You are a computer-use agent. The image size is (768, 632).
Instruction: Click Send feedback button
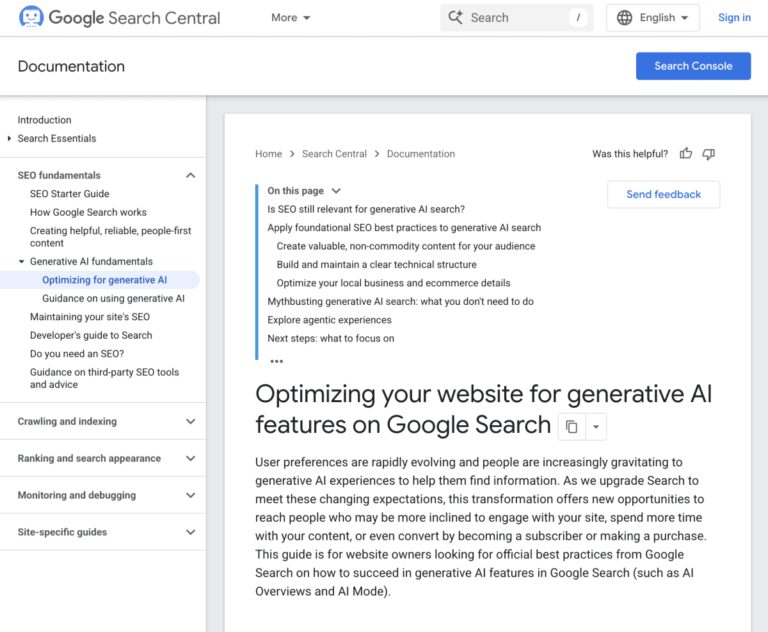pos(664,194)
